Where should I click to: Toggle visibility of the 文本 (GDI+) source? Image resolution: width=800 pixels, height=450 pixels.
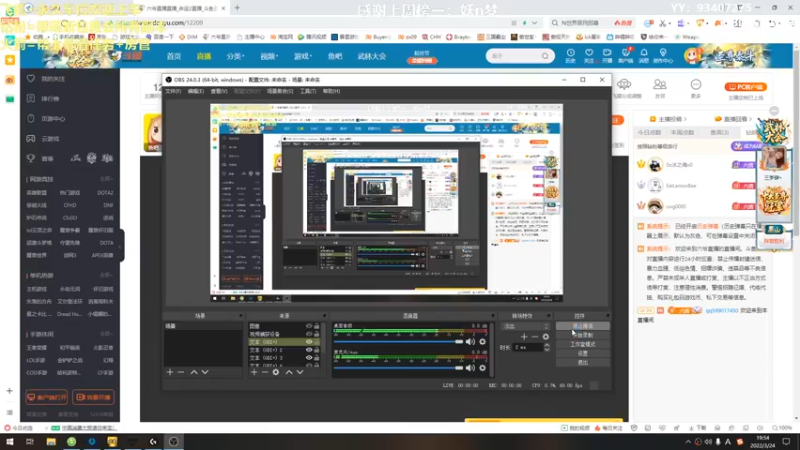pyautogui.click(x=309, y=342)
